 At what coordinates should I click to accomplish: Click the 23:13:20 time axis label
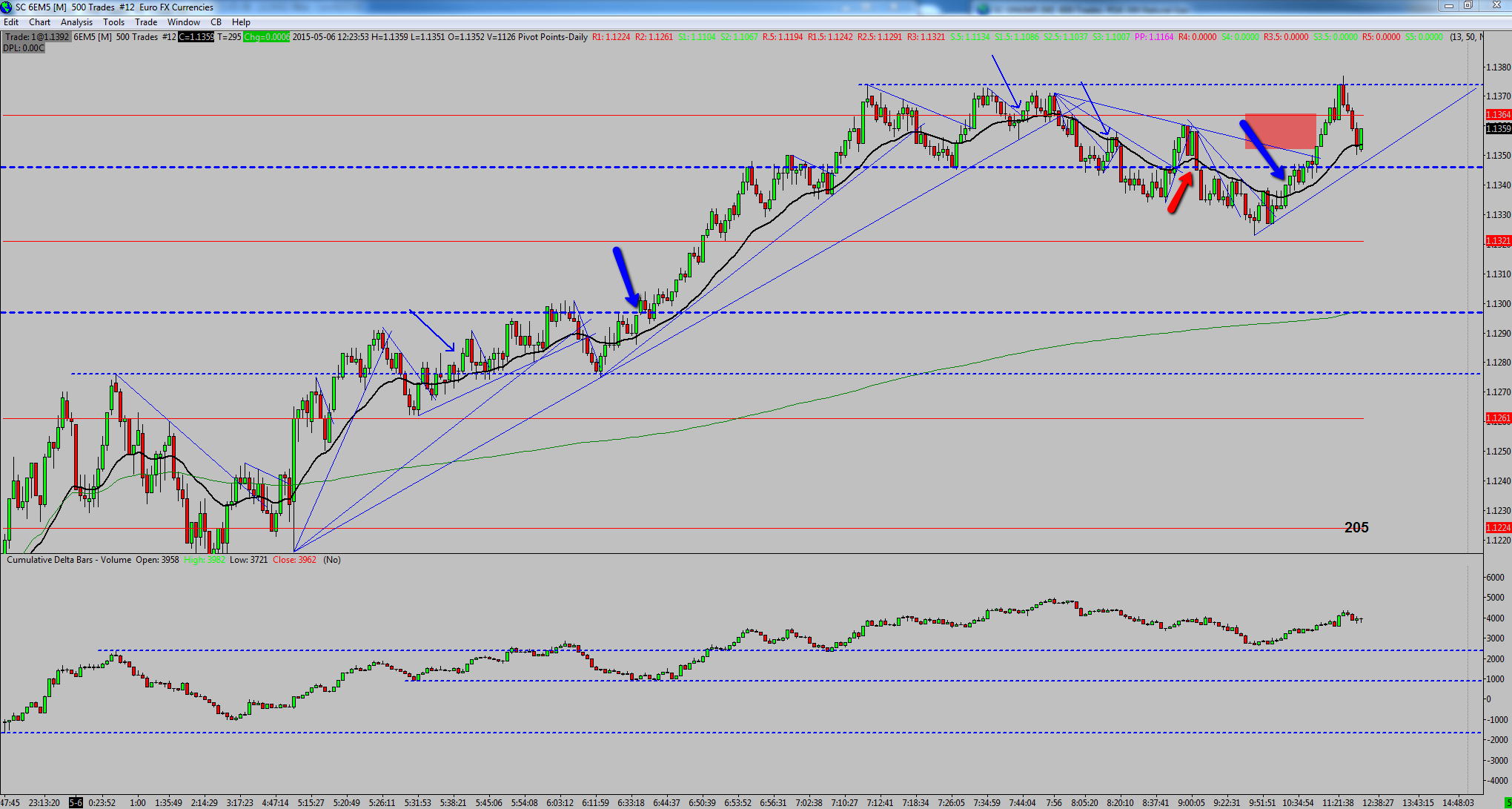pyautogui.click(x=44, y=802)
